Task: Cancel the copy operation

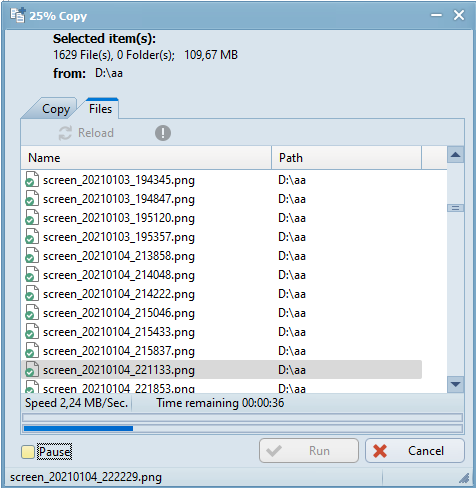Action: pos(415,451)
